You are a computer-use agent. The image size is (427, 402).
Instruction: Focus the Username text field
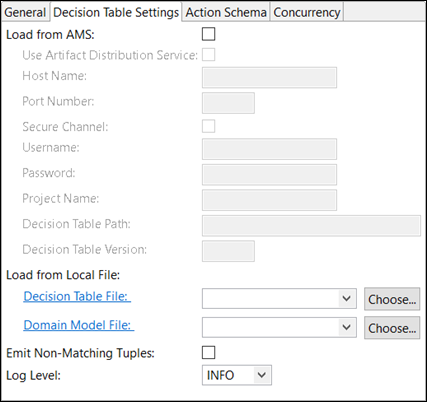point(269,149)
